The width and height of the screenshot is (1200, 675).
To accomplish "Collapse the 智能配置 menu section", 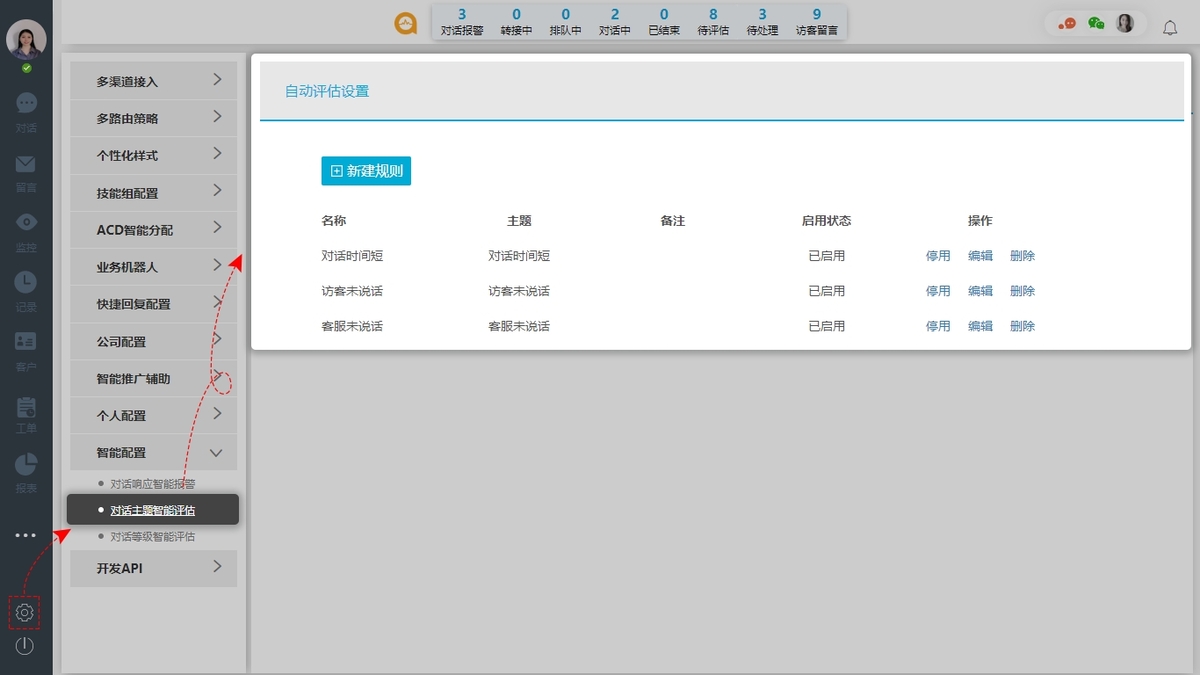I will click(153, 452).
